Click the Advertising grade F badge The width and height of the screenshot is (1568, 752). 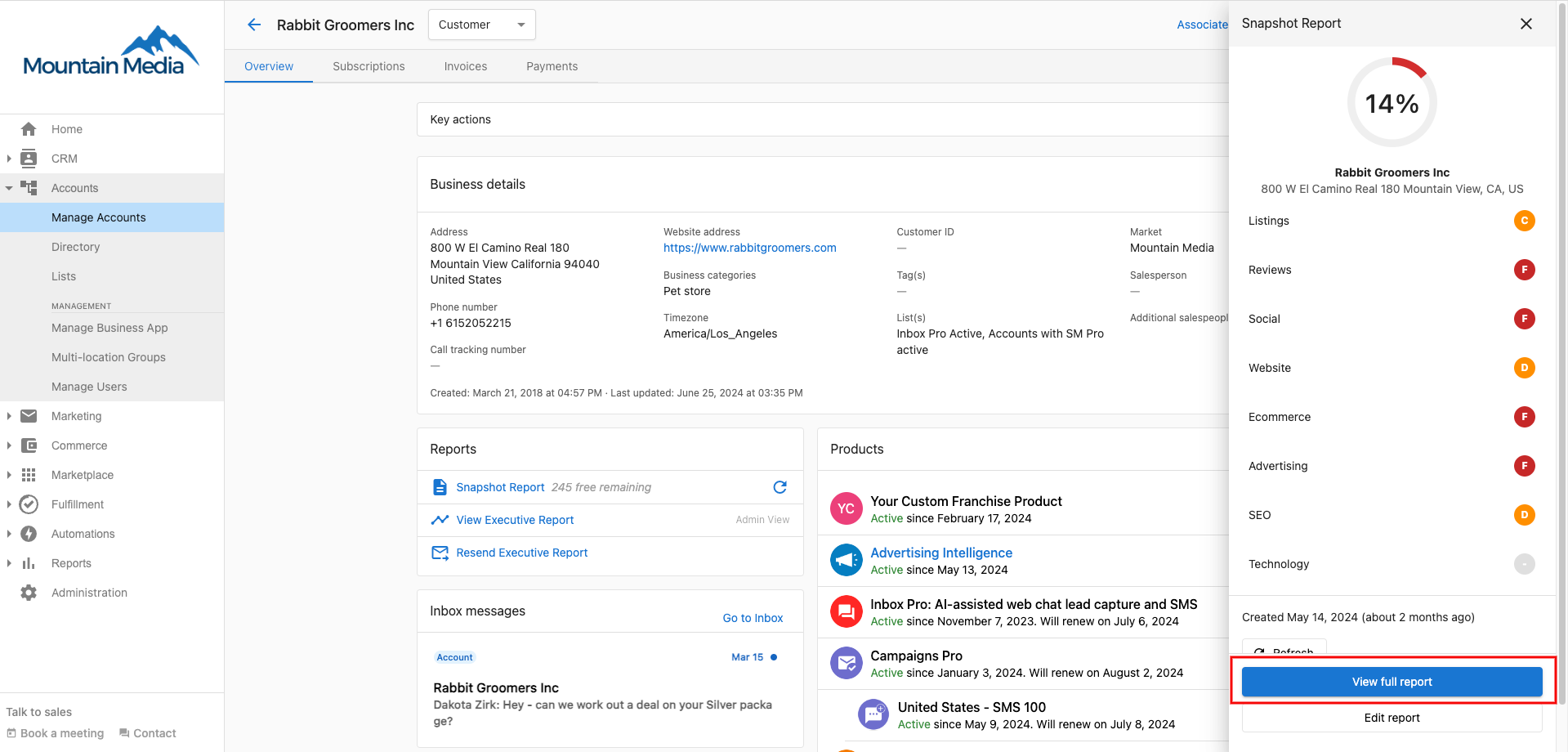pos(1524,466)
